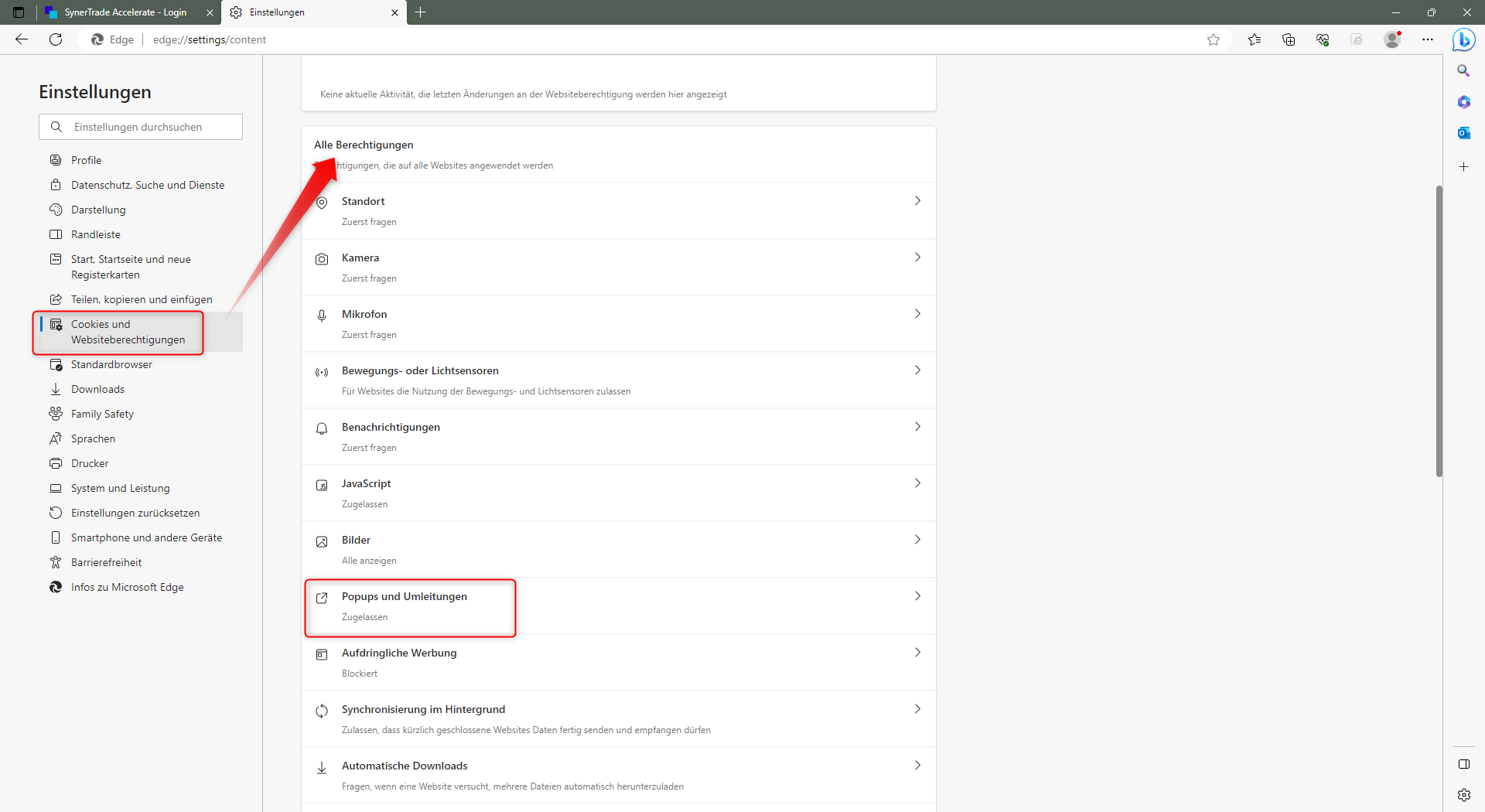1485x812 pixels.
Task: Click the Popups und Umleitungen icon
Action: [322, 598]
